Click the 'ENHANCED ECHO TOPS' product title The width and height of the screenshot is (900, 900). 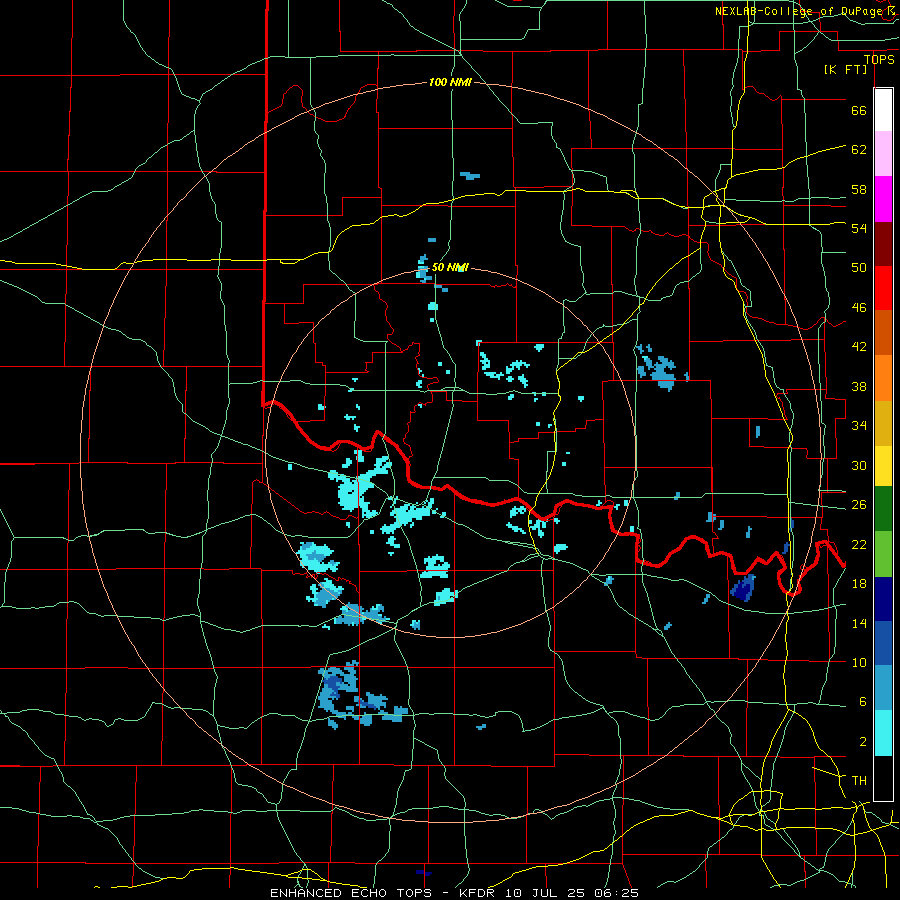coord(351,893)
